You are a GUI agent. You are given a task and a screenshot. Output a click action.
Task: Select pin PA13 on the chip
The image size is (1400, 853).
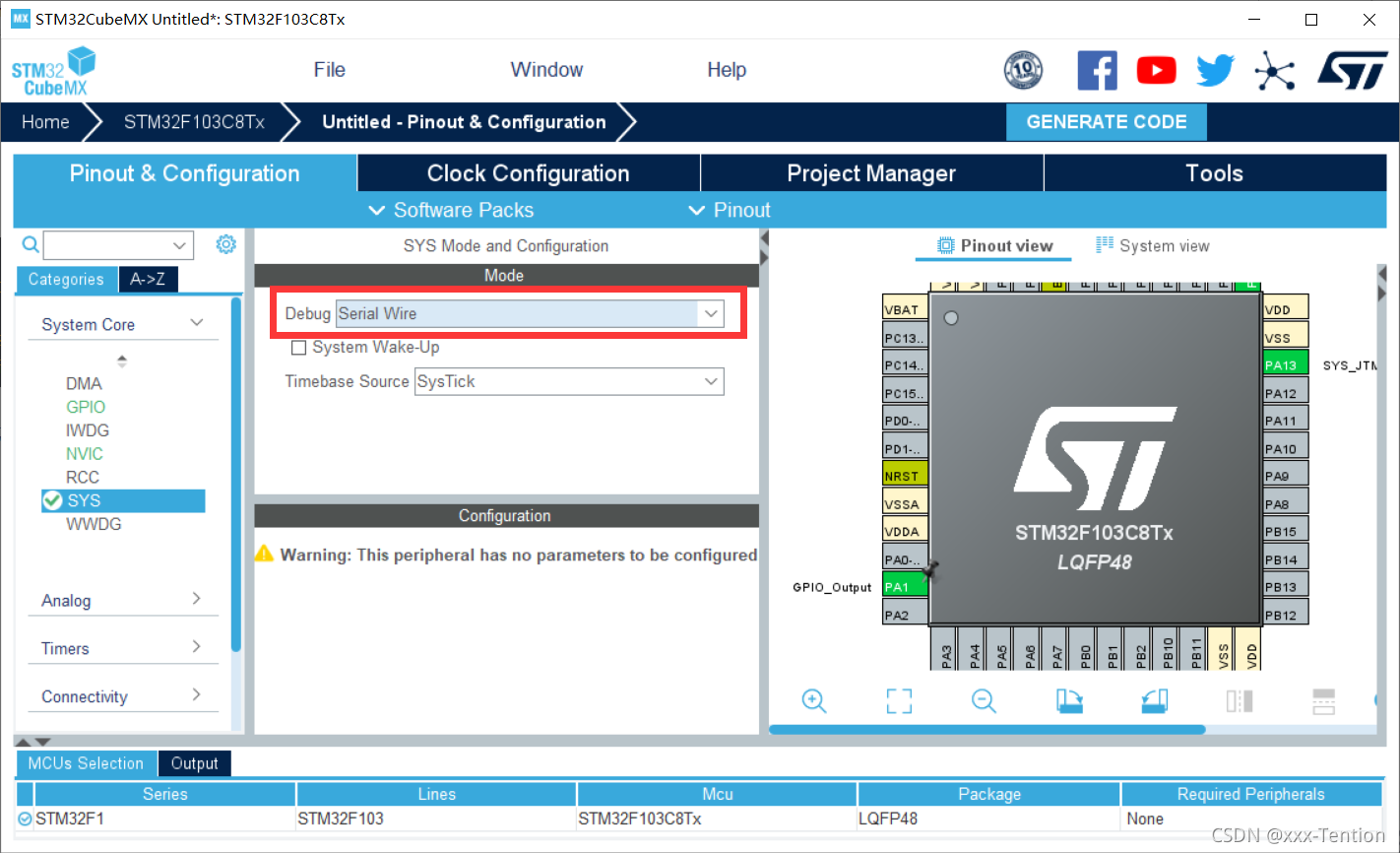pyautogui.click(x=1286, y=364)
